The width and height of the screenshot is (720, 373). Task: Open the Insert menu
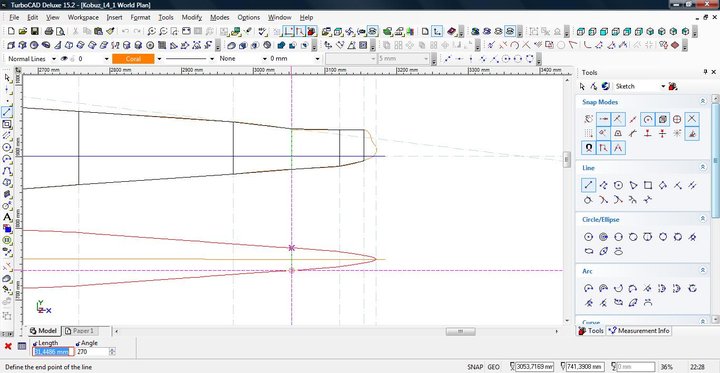[x=114, y=17]
